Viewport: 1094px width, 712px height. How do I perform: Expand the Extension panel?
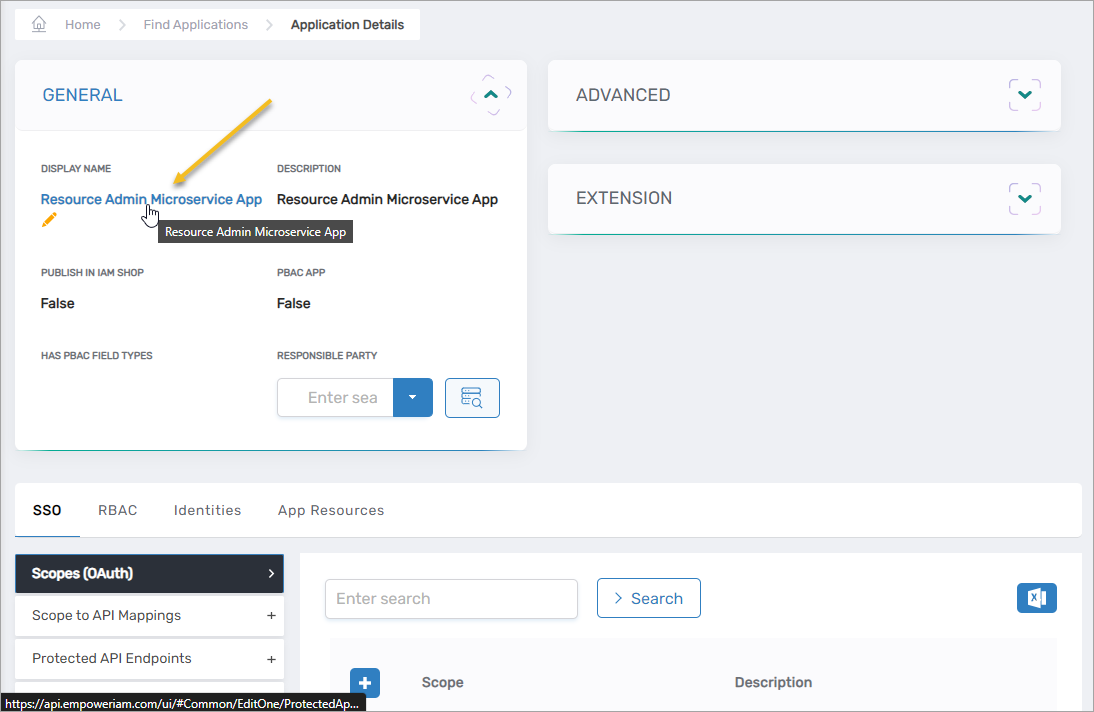click(x=1024, y=198)
